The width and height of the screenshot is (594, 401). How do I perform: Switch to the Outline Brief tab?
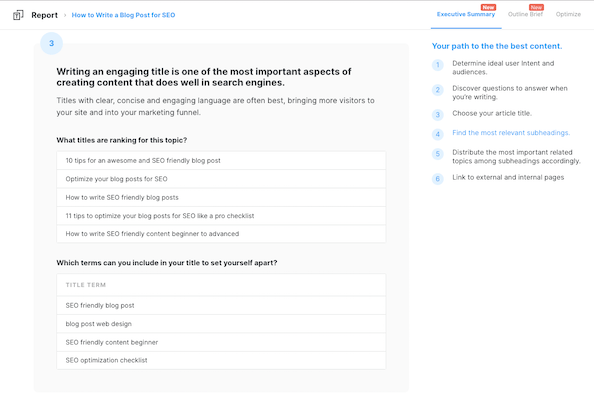(525, 14)
